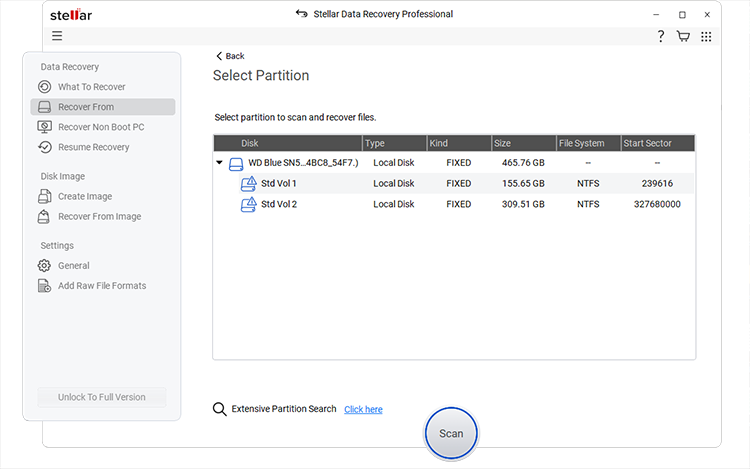Click the Create Image icon
Viewport: 750px width, 469px height.
44,196
